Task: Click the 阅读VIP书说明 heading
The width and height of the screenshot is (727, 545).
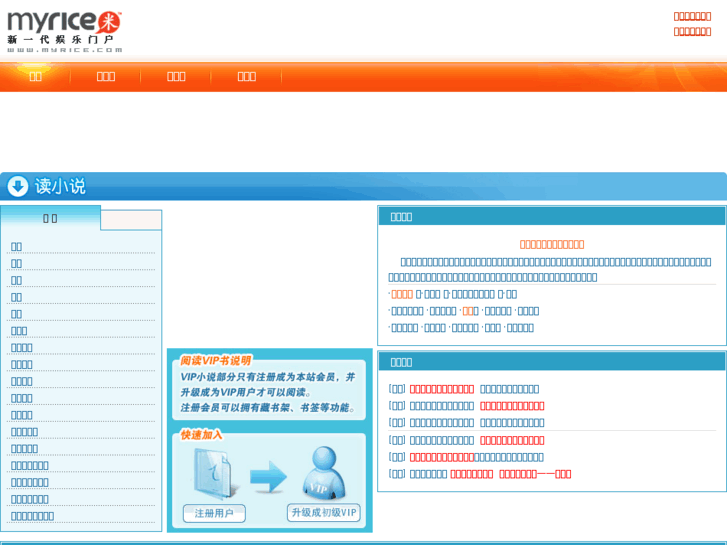Action: click(216, 360)
